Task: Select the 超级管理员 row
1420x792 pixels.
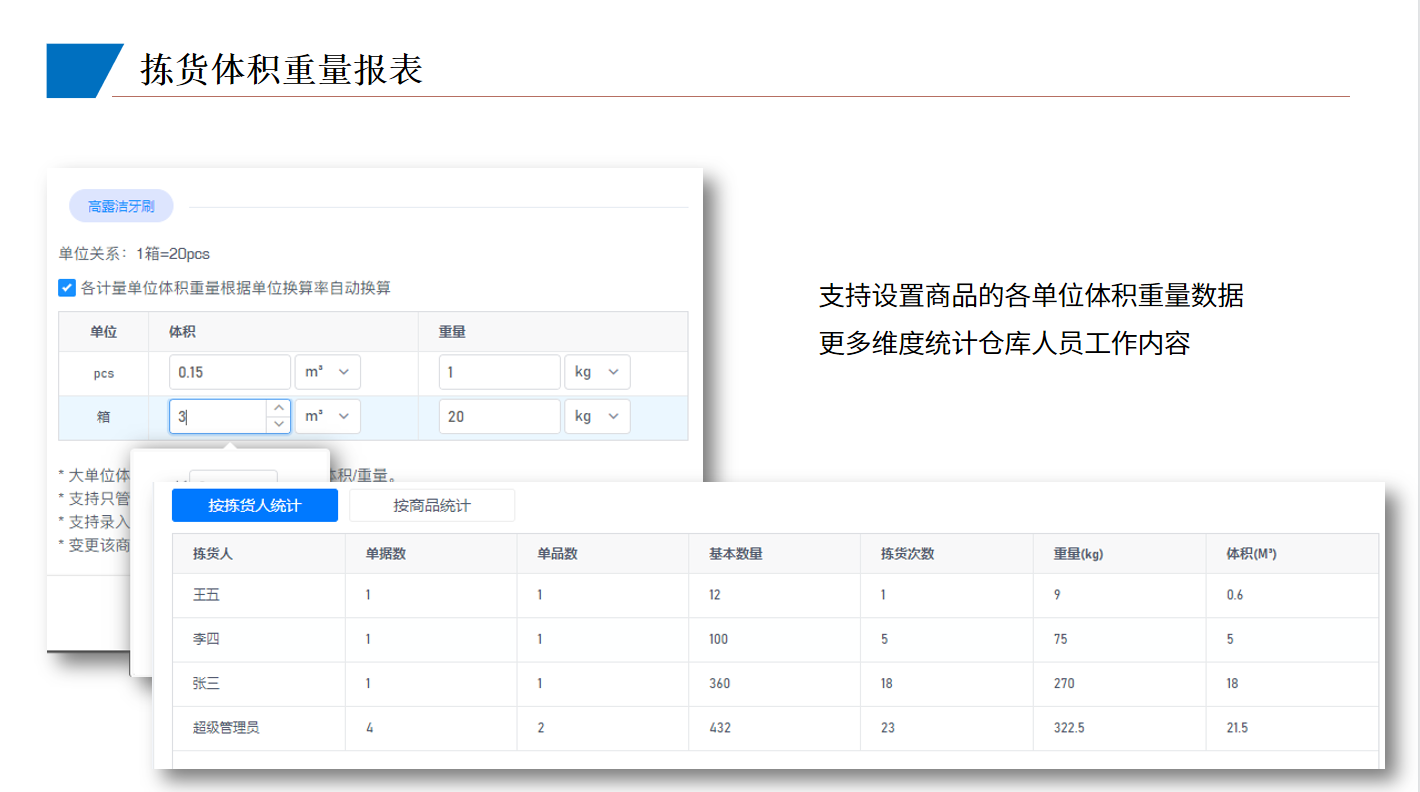Action: 226,727
